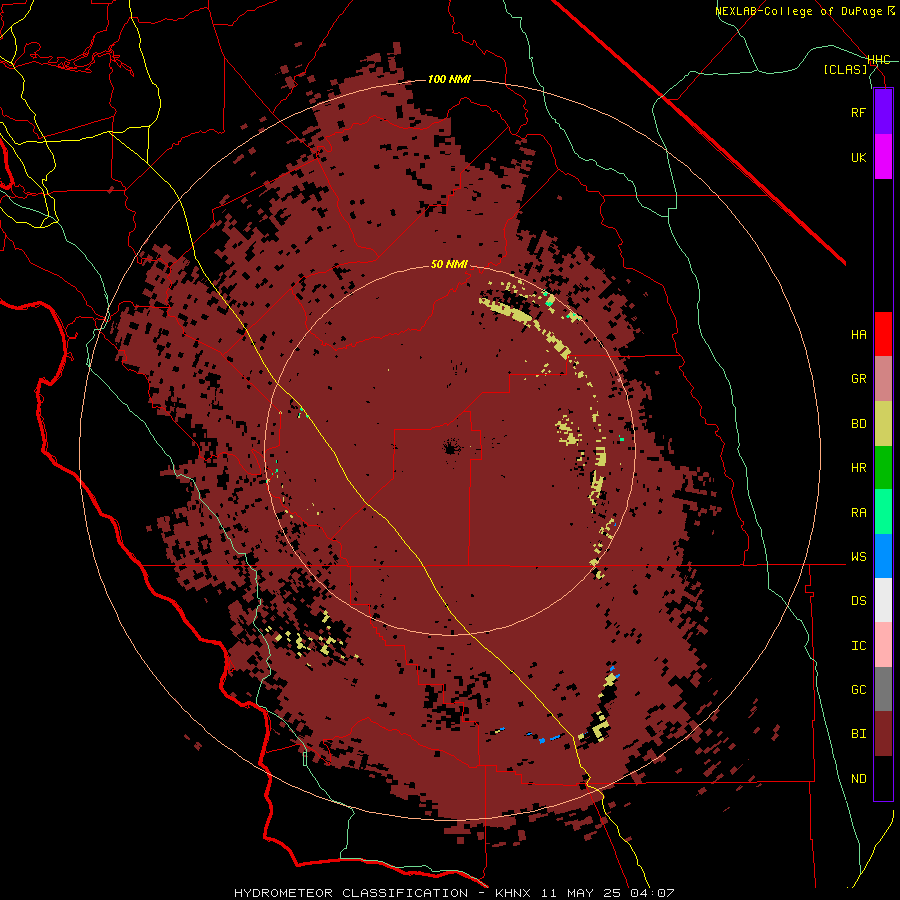Click the RF purple legend swatch
This screenshot has width=900, height=900.
pos(883,112)
